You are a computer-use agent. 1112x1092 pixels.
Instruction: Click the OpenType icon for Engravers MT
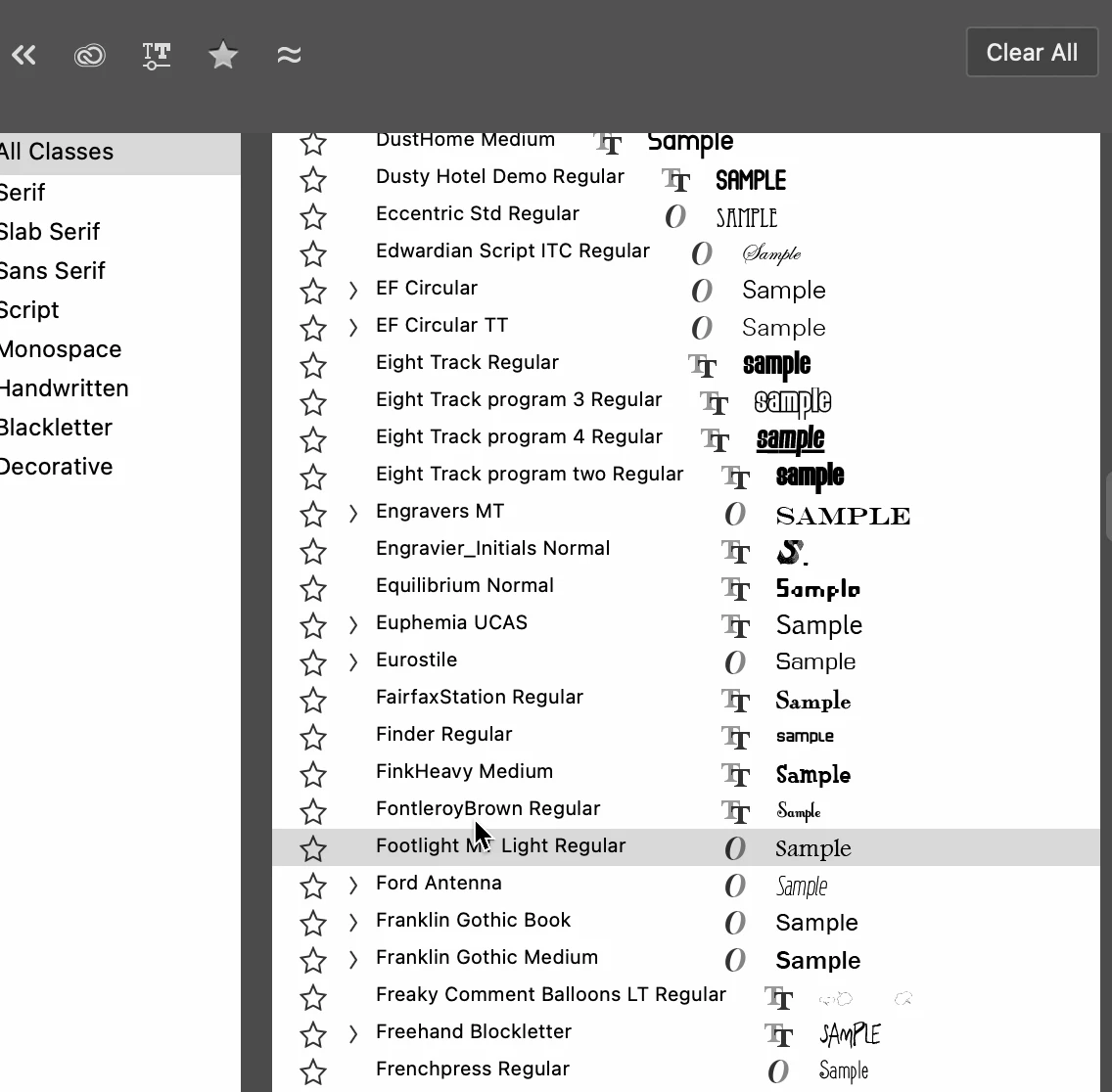[735, 514]
